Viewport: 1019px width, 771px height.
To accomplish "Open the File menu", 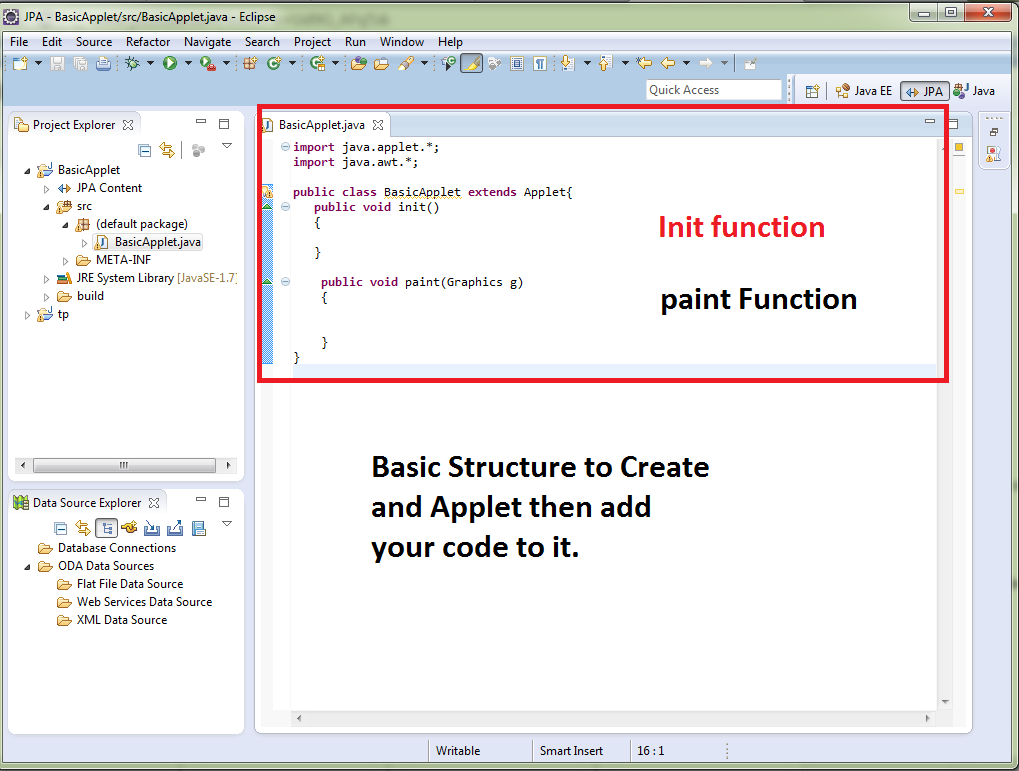I will (x=19, y=42).
